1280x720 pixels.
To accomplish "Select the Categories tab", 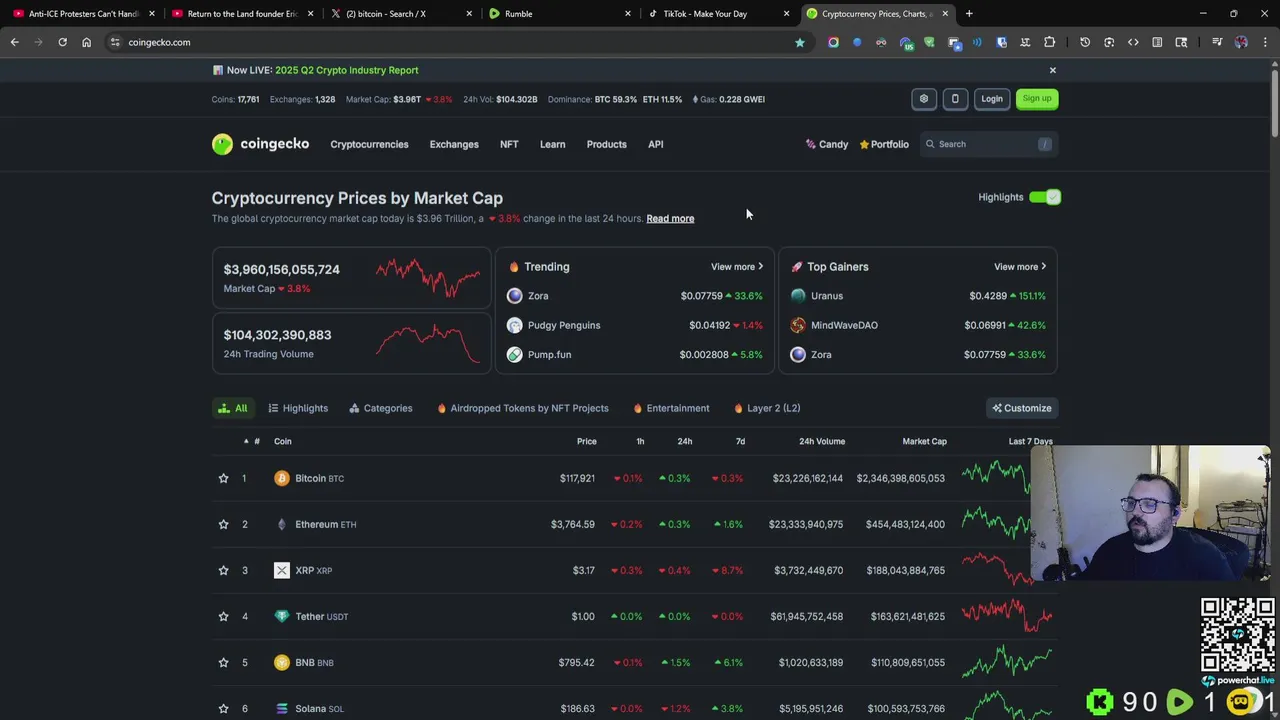I will pyautogui.click(x=381, y=408).
